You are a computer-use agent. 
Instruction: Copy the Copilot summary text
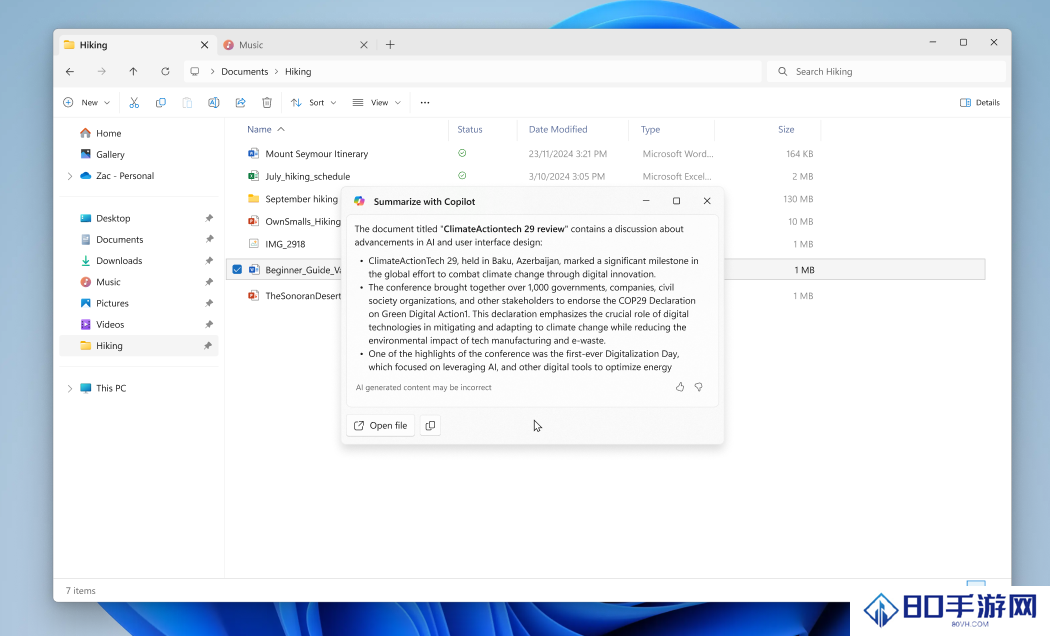[x=430, y=425]
